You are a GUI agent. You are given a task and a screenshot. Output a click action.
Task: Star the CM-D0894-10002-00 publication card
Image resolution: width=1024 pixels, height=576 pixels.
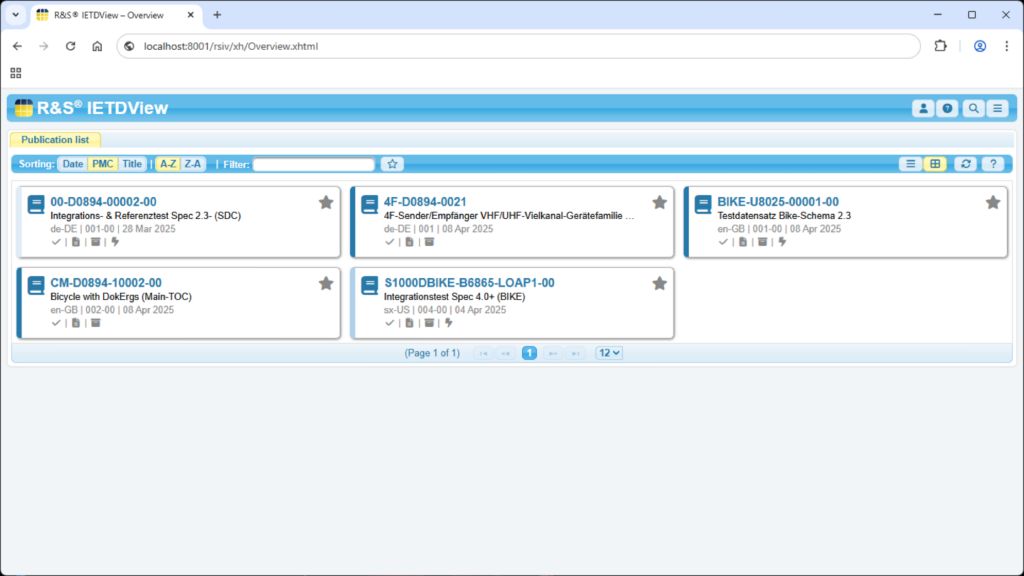click(326, 283)
